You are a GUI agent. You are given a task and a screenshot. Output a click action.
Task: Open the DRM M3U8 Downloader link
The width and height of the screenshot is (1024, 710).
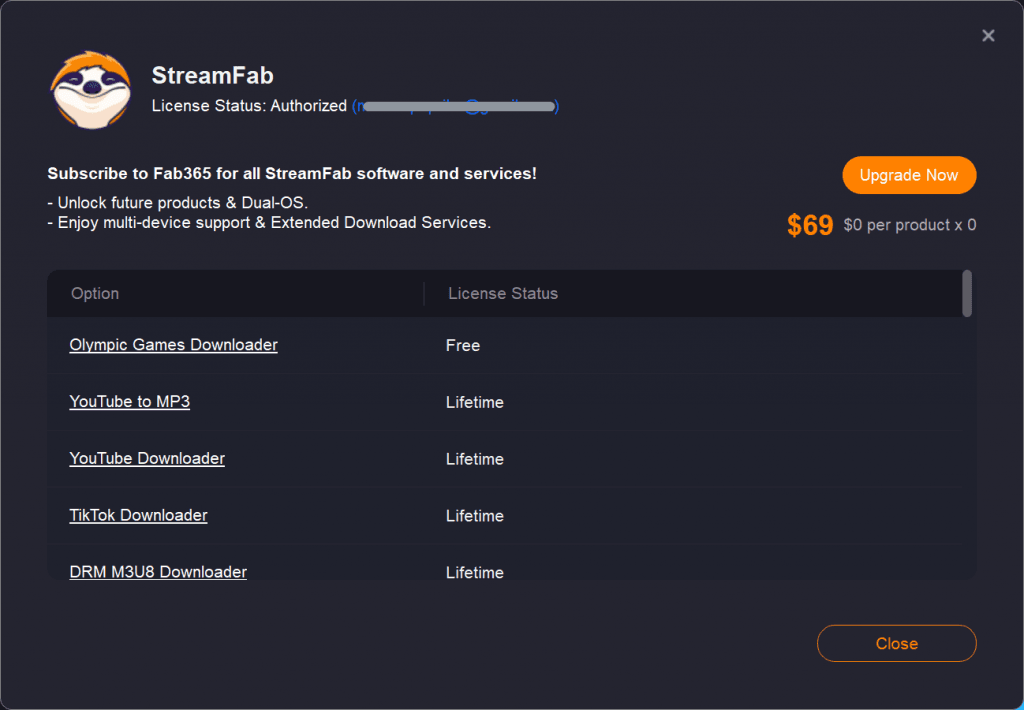click(x=158, y=572)
